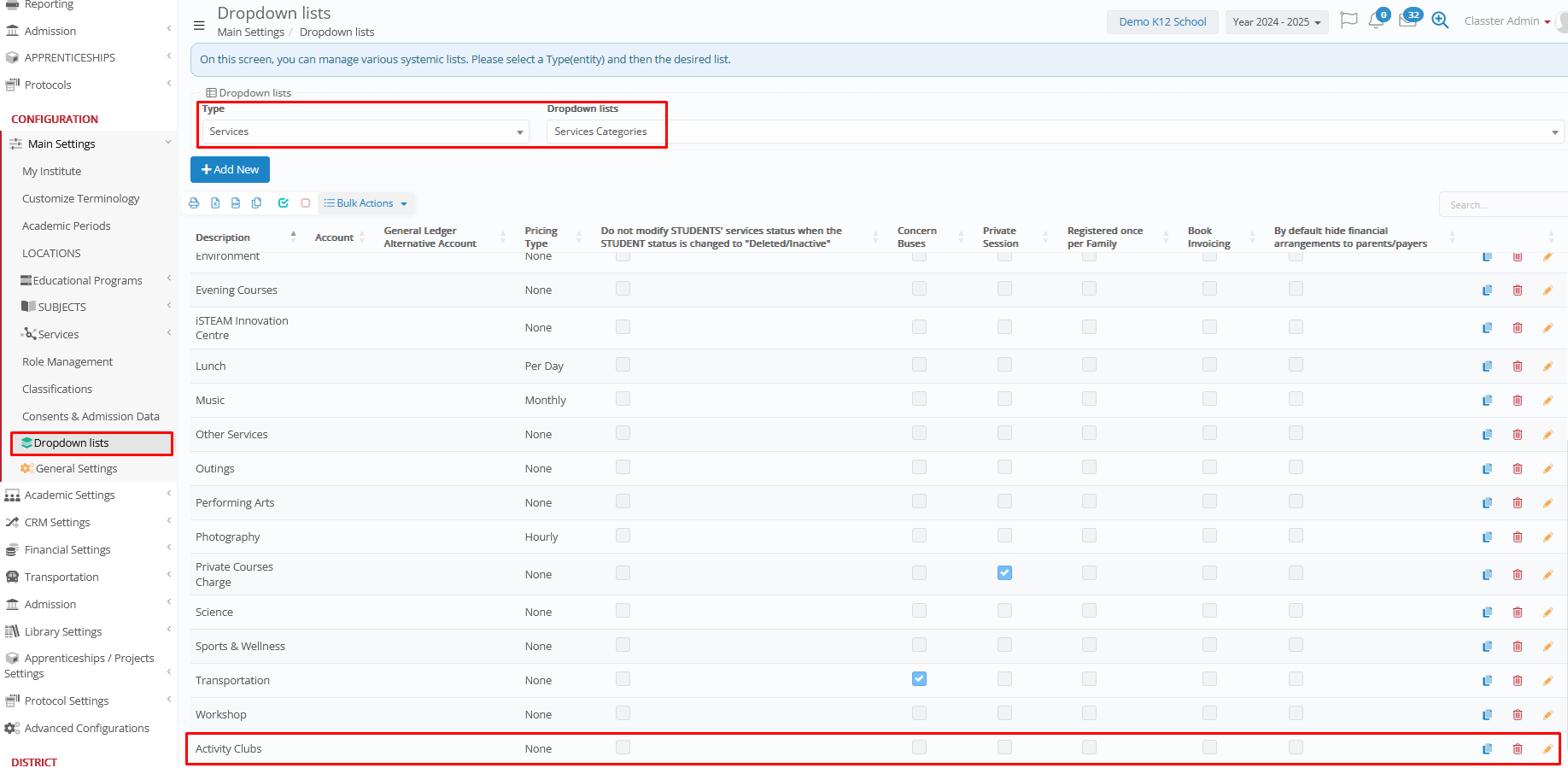Click the Demo K12 School button
The height and width of the screenshot is (768, 1568).
pos(1162,22)
